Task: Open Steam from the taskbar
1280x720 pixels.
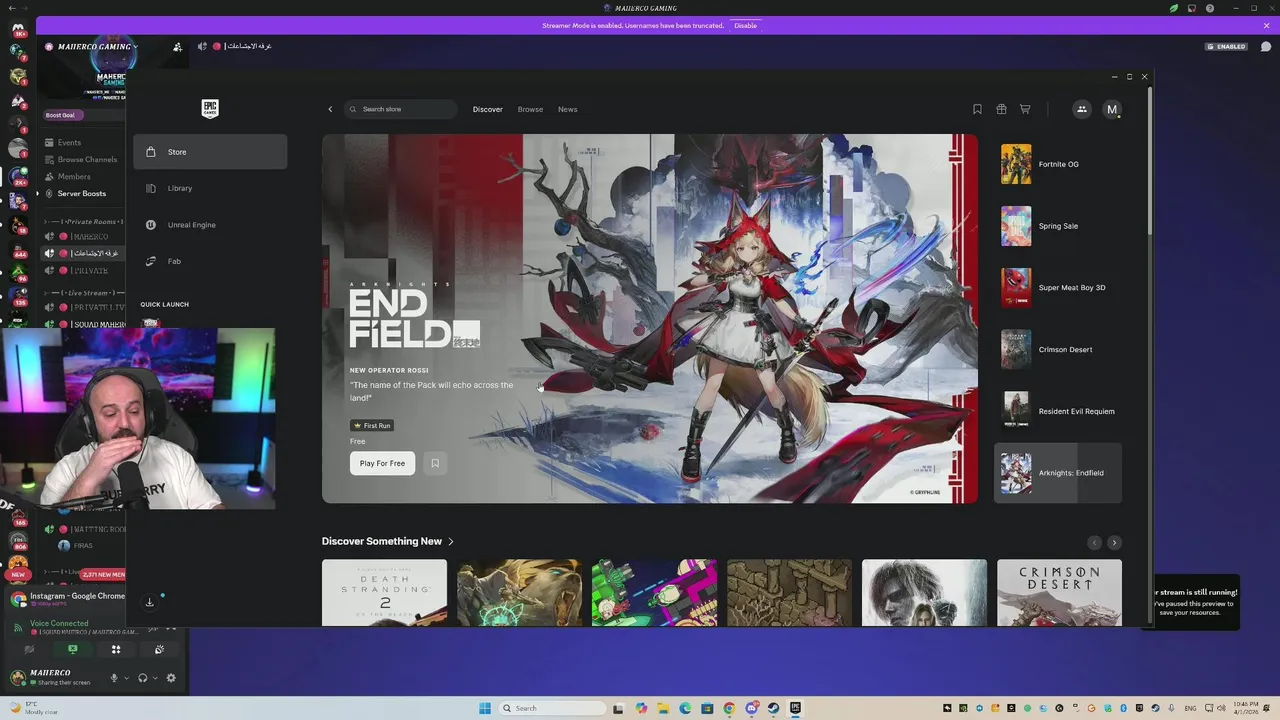Action: tap(773, 708)
